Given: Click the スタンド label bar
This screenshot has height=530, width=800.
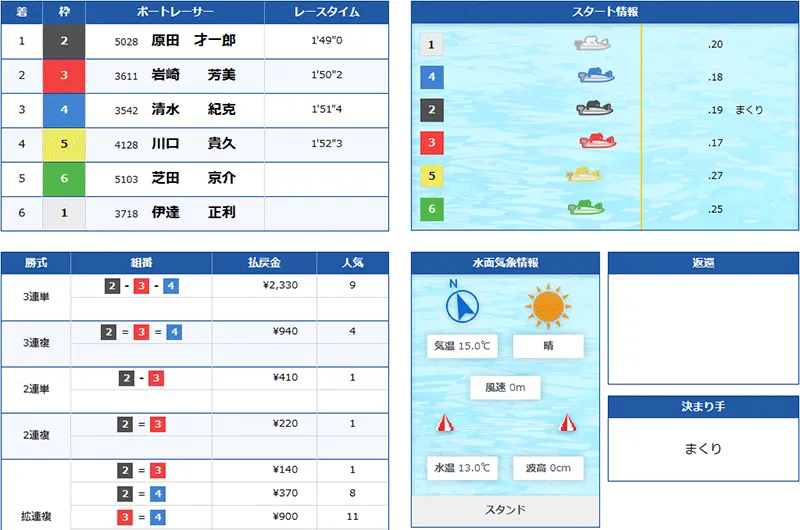Looking at the screenshot, I should pyautogui.click(x=505, y=510).
